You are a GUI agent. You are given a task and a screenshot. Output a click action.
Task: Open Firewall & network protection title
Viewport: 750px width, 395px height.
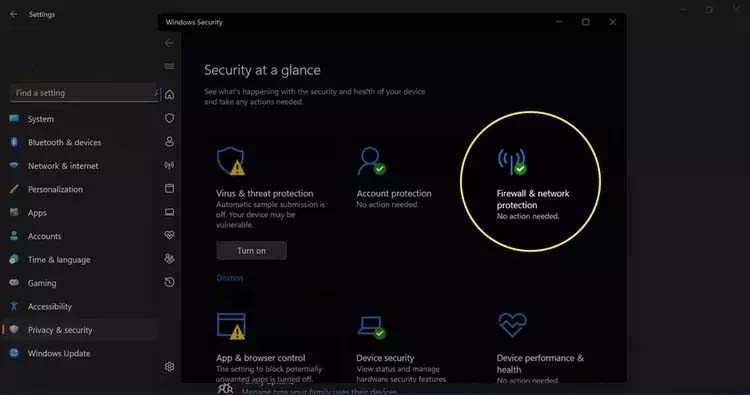point(533,199)
